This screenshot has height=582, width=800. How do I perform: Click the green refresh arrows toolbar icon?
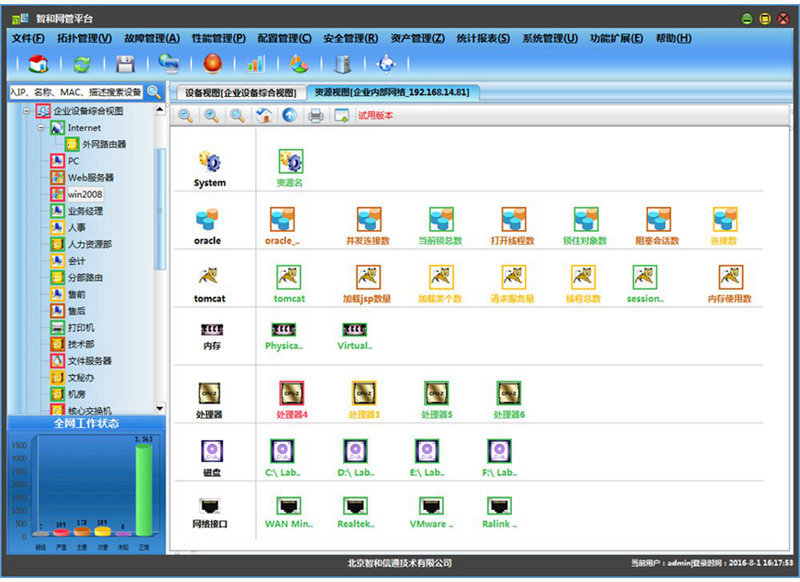[x=82, y=64]
